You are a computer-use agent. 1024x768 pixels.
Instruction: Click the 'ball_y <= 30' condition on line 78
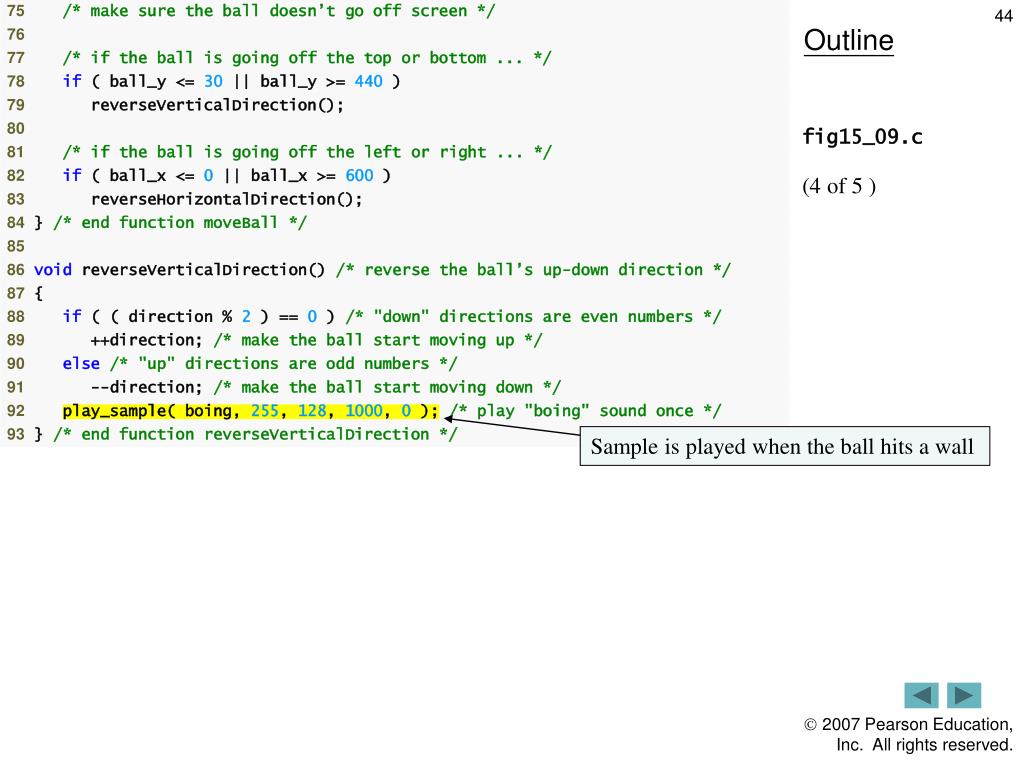pyautogui.click(x=166, y=82)
